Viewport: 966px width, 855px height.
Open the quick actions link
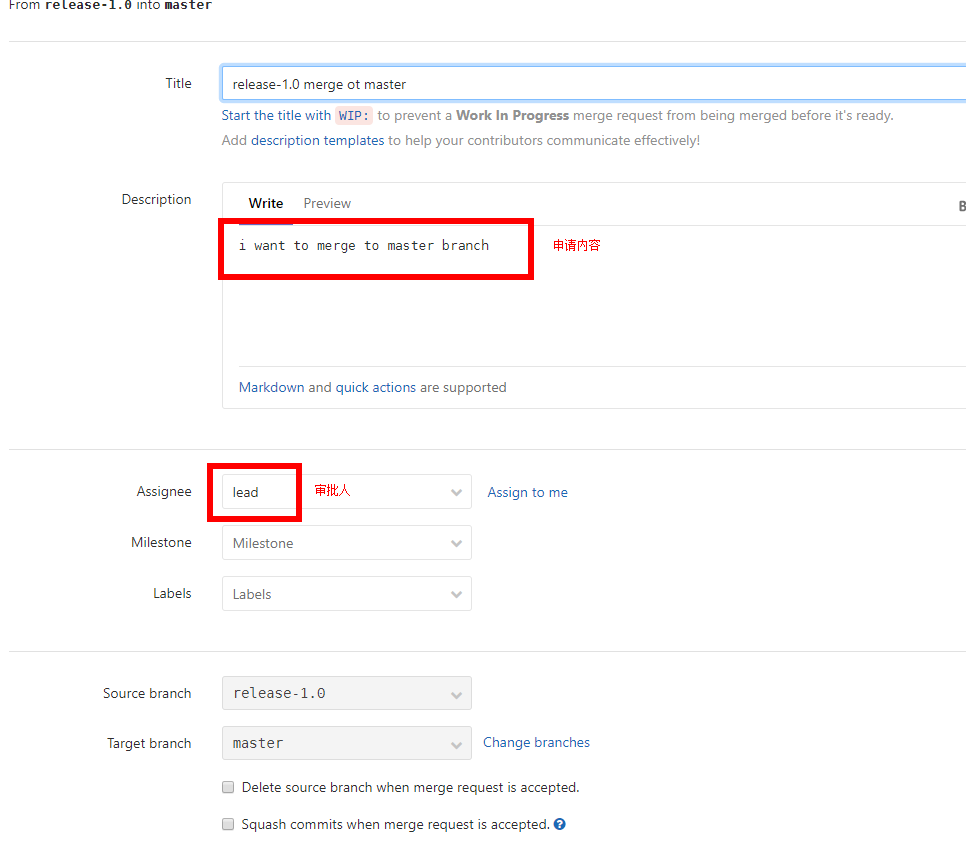click(x=375, y=387)
